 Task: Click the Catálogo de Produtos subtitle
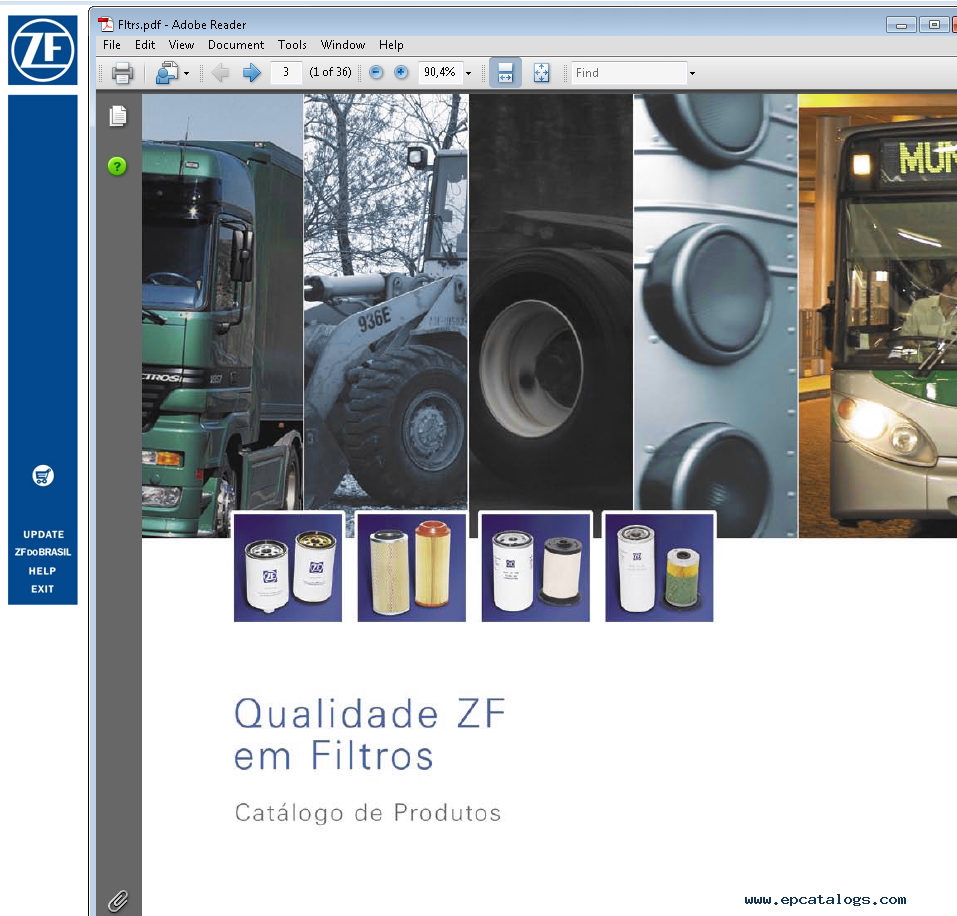point(368,813)
